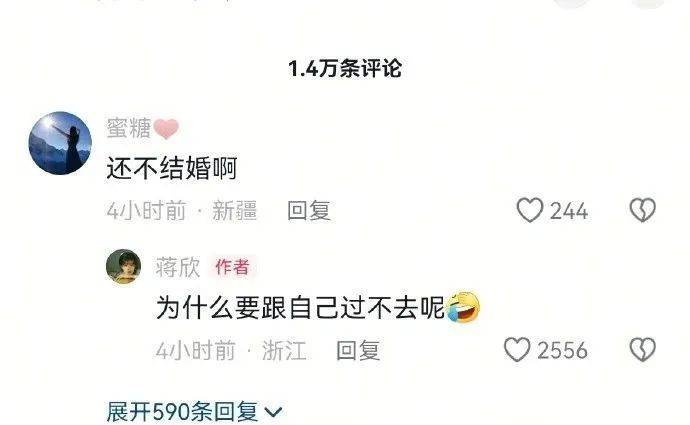This screenshot has height=425, width=690.
Task: Like the 蜜糖 comment heart icon
Action: (530, 210)
